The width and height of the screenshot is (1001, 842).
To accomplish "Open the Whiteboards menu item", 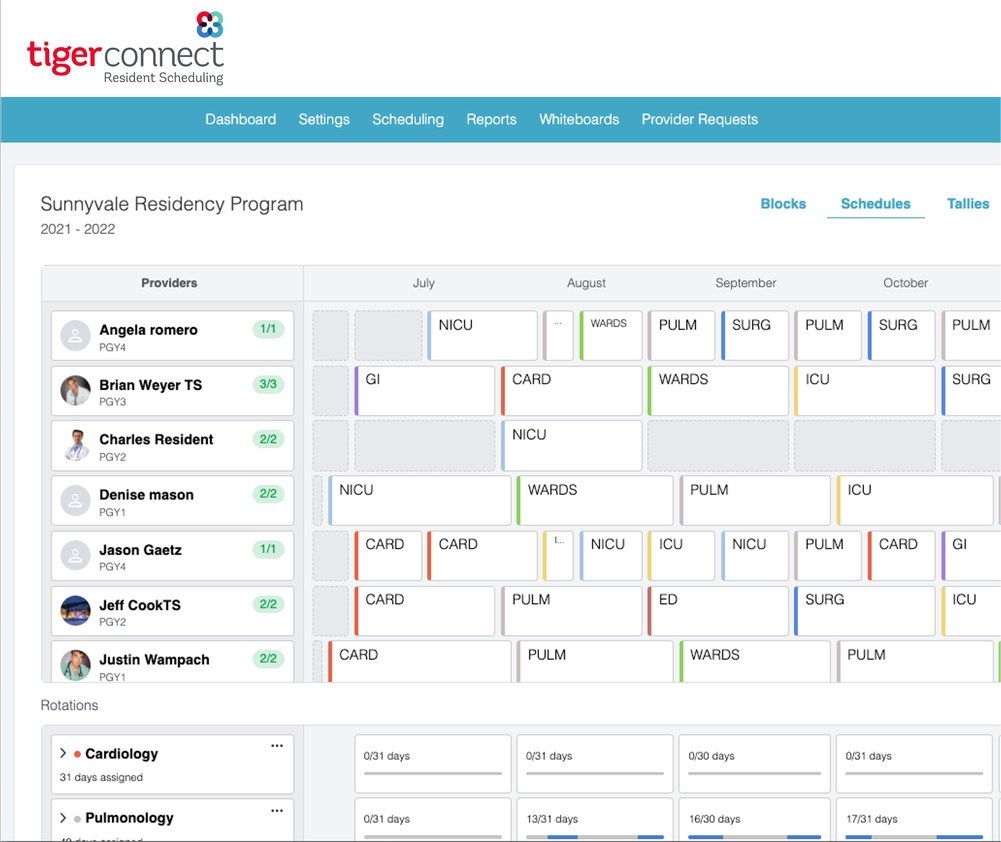I will point(579,119).
